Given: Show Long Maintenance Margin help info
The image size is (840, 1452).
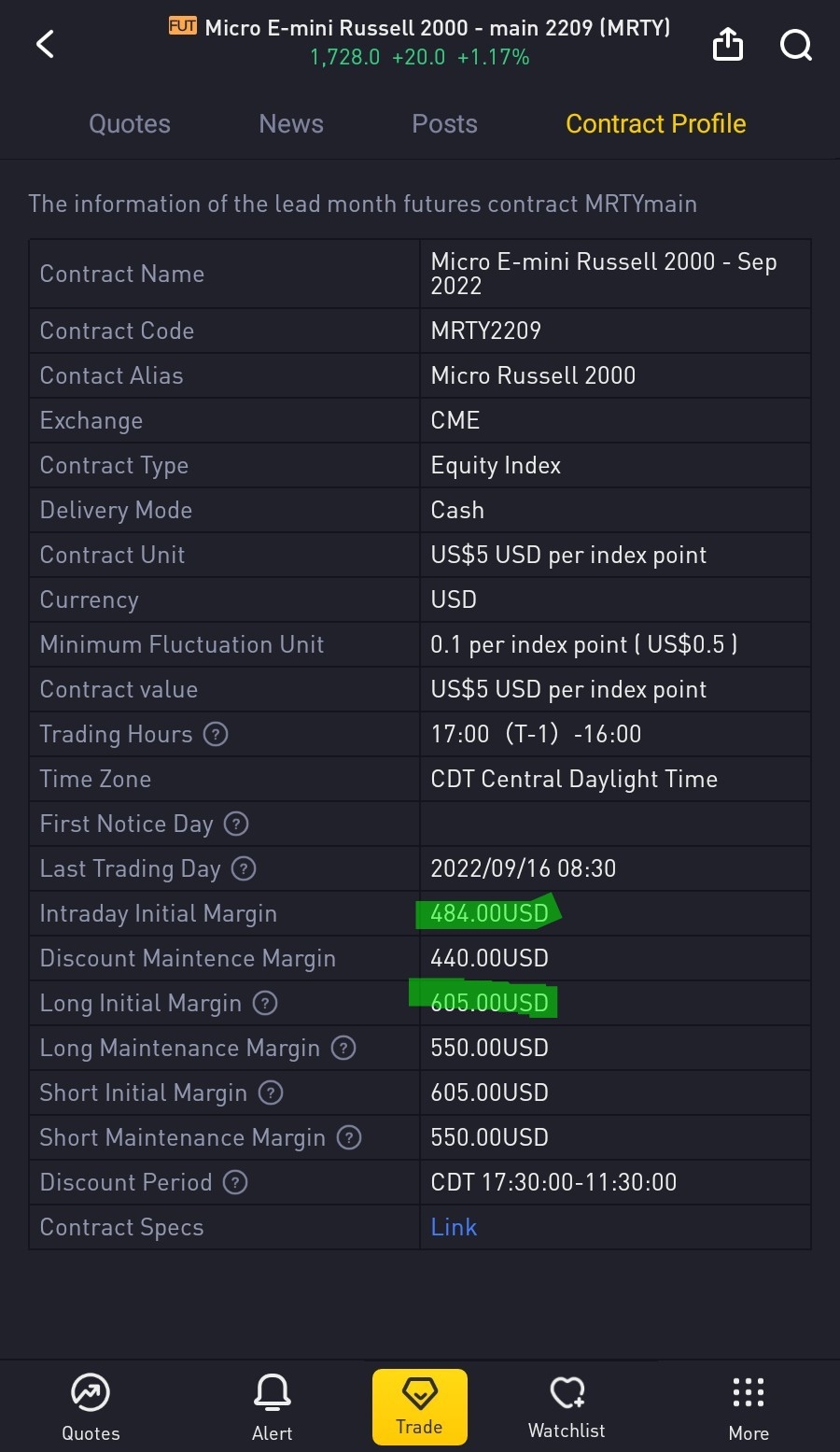Looking at the screenshot, I should [343, 1049].
